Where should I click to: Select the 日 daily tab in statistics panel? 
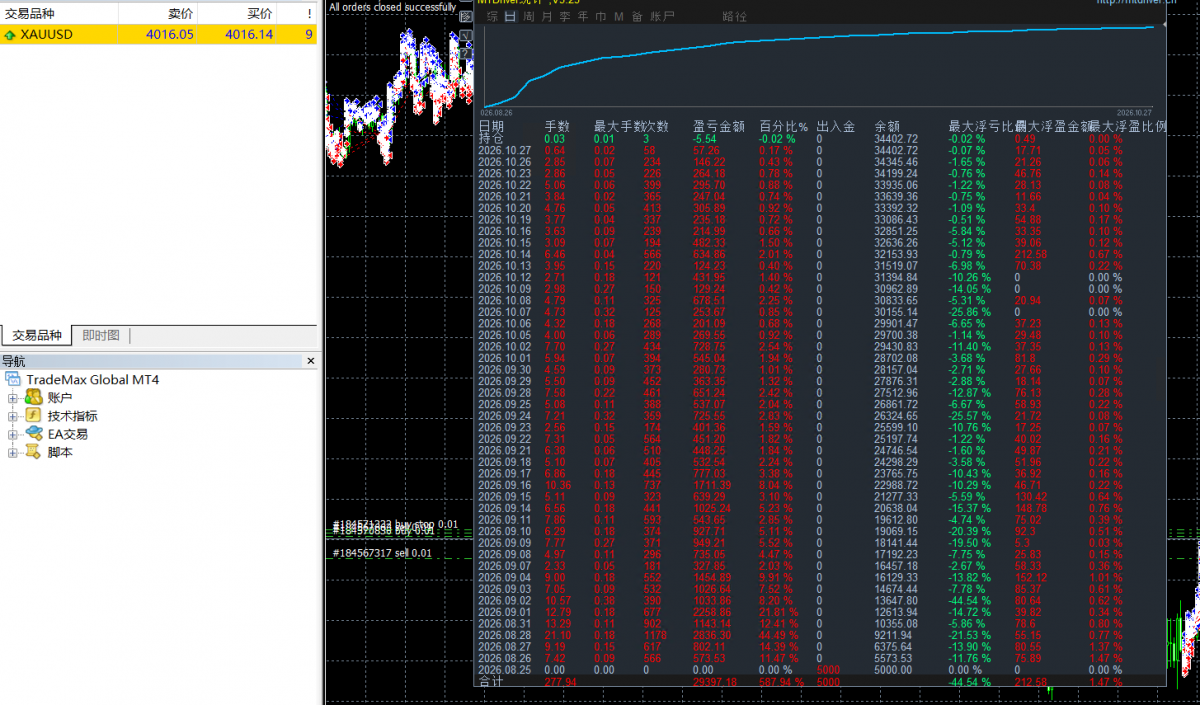[x=510, y=17]
